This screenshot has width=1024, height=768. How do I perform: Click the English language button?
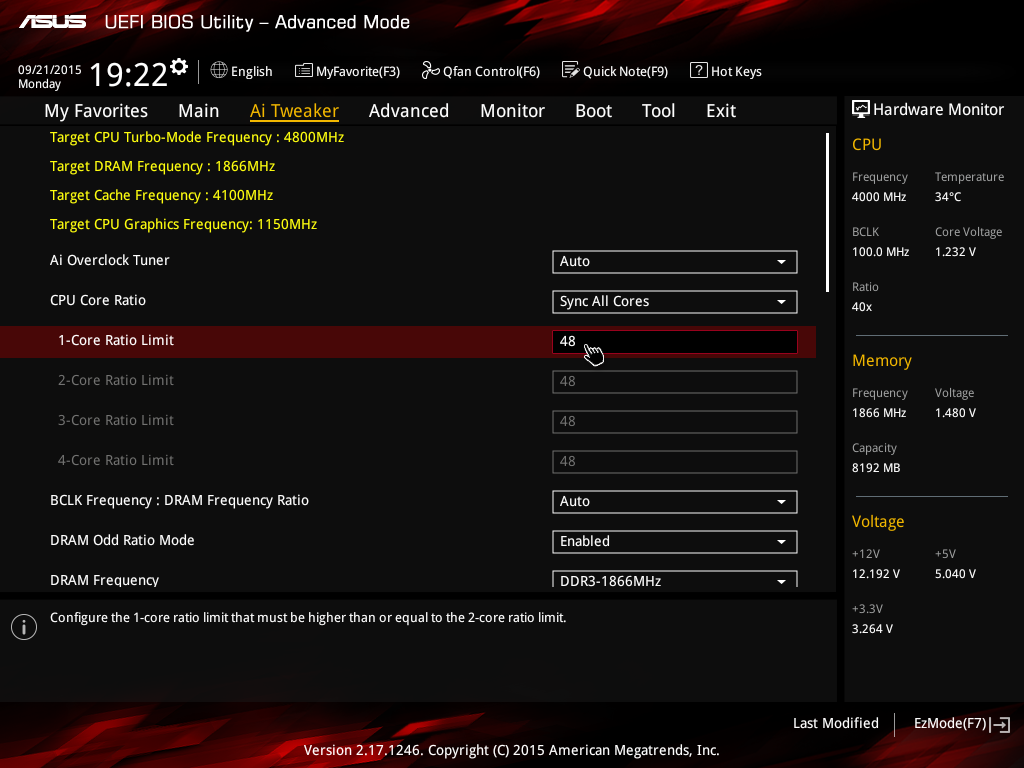tap(242, 71)
